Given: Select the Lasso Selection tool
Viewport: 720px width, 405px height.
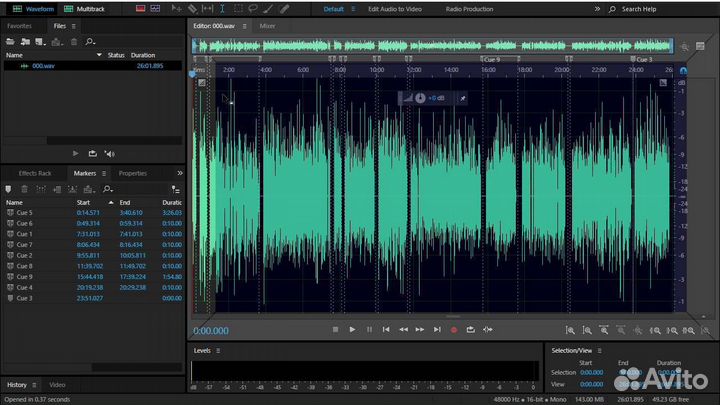Looking at the screenshot, I should tap(253, 9).
